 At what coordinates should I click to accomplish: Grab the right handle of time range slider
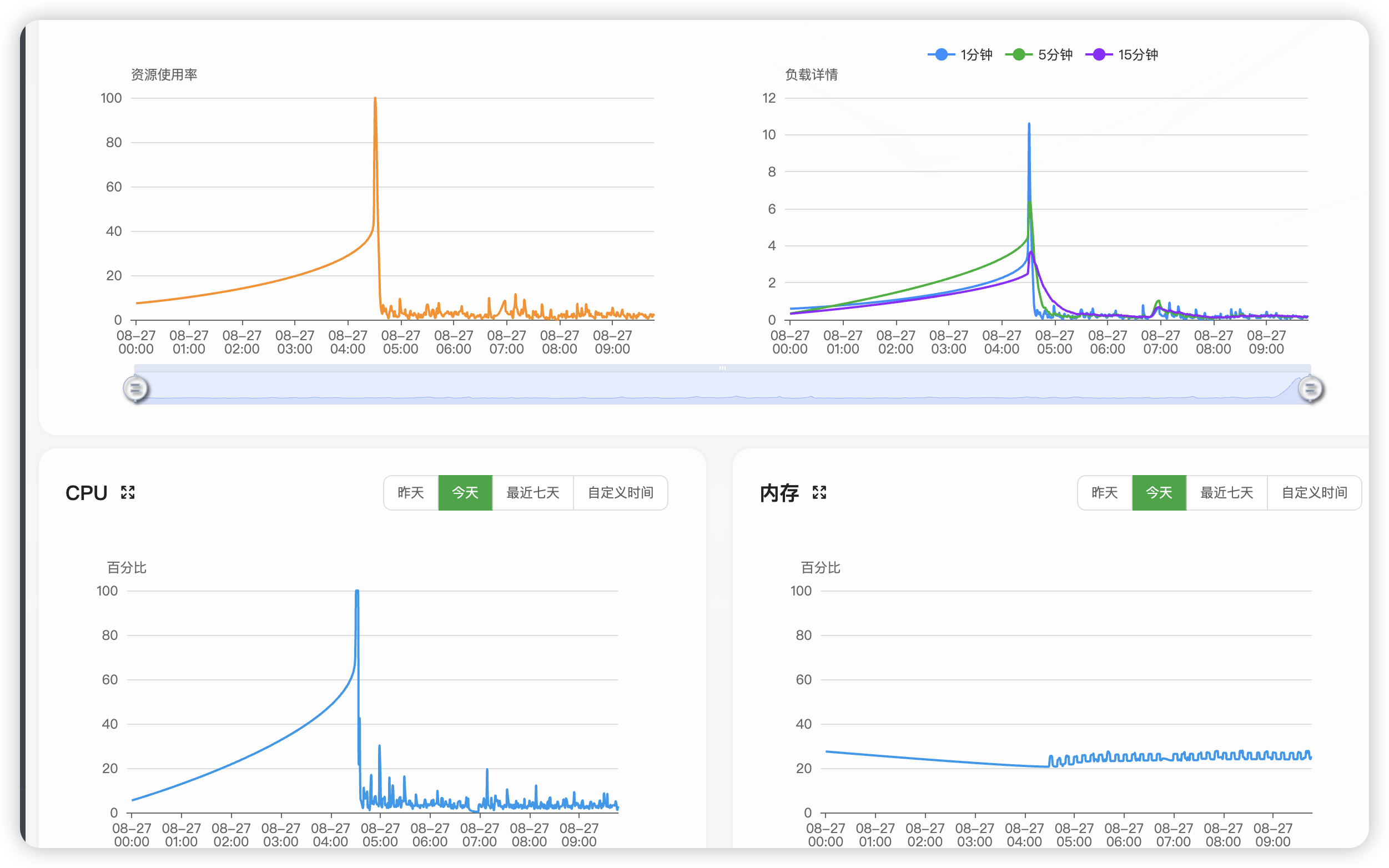[x=1310, y=388]
